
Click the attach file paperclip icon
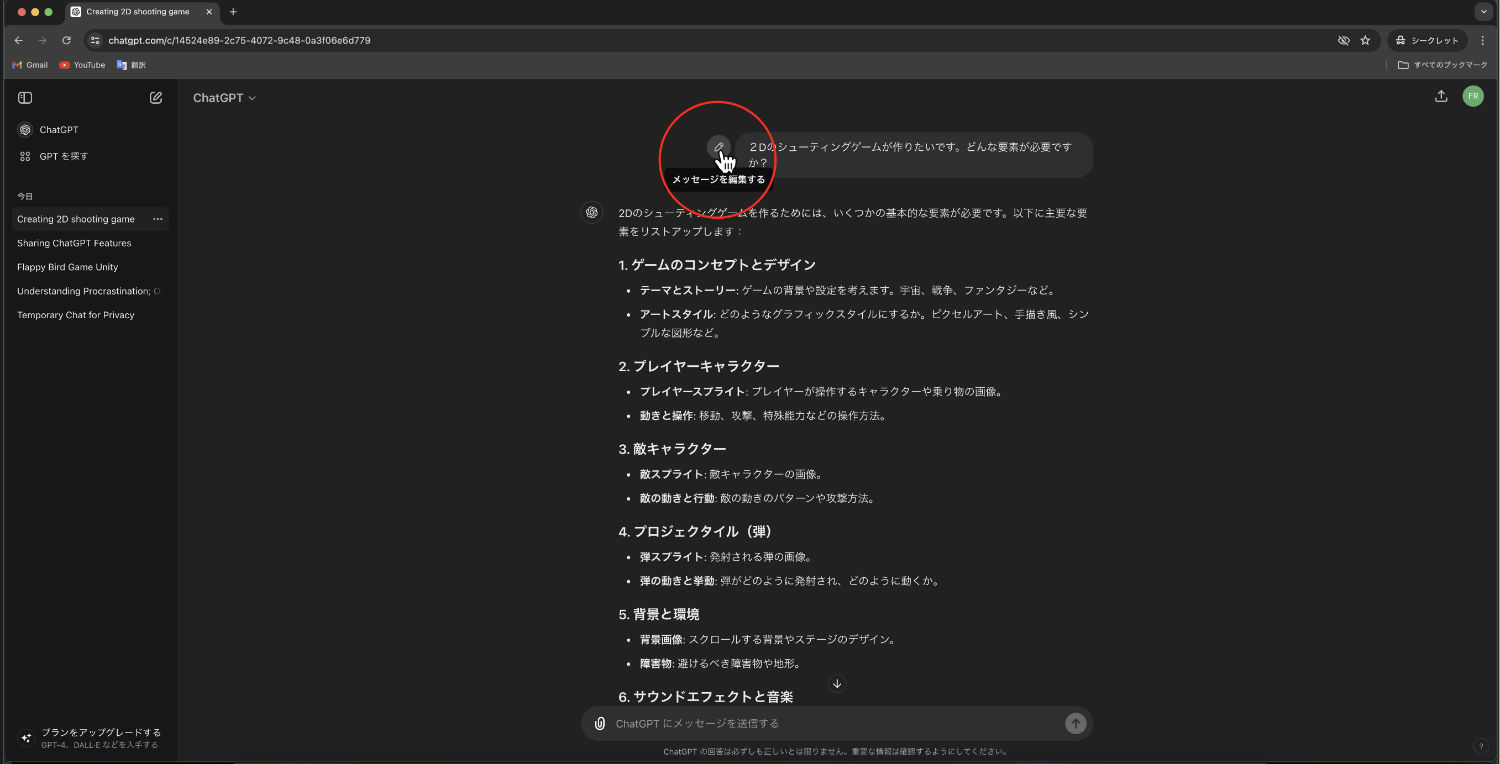[600, 723]
